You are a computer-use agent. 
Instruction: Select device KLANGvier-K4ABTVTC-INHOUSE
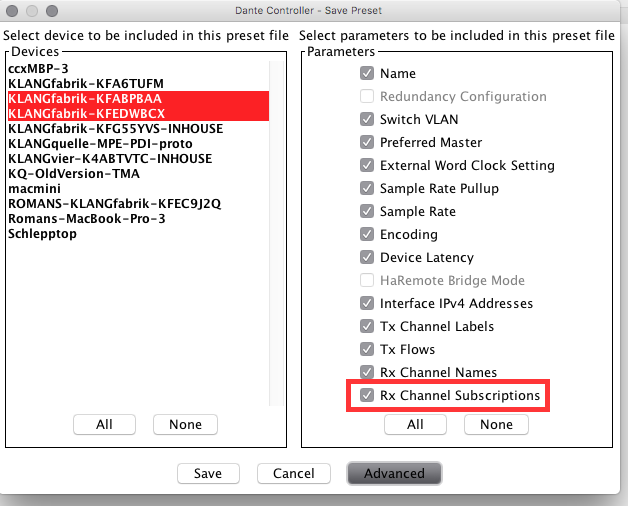click(x=138, y=159)
